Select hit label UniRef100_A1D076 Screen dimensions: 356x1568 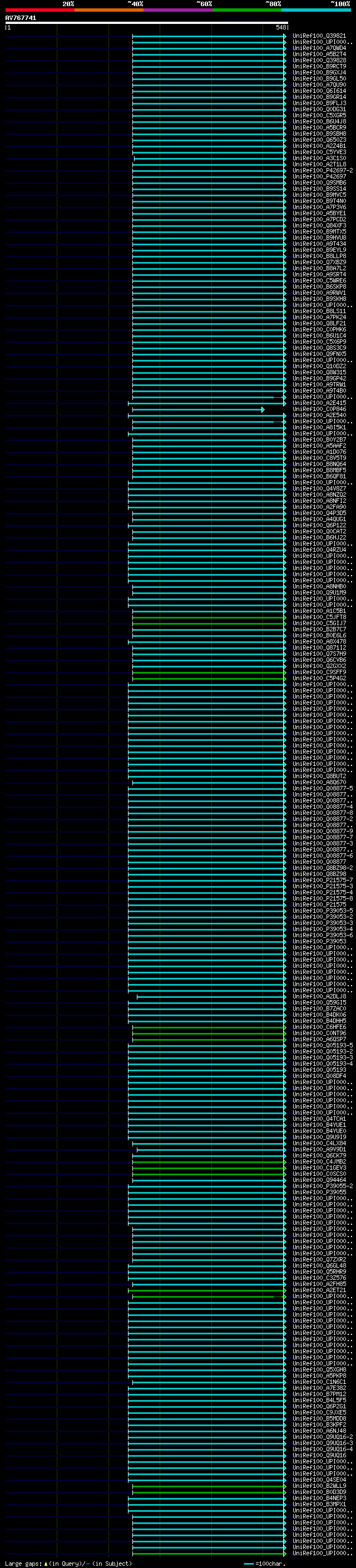tap(319, 452)
